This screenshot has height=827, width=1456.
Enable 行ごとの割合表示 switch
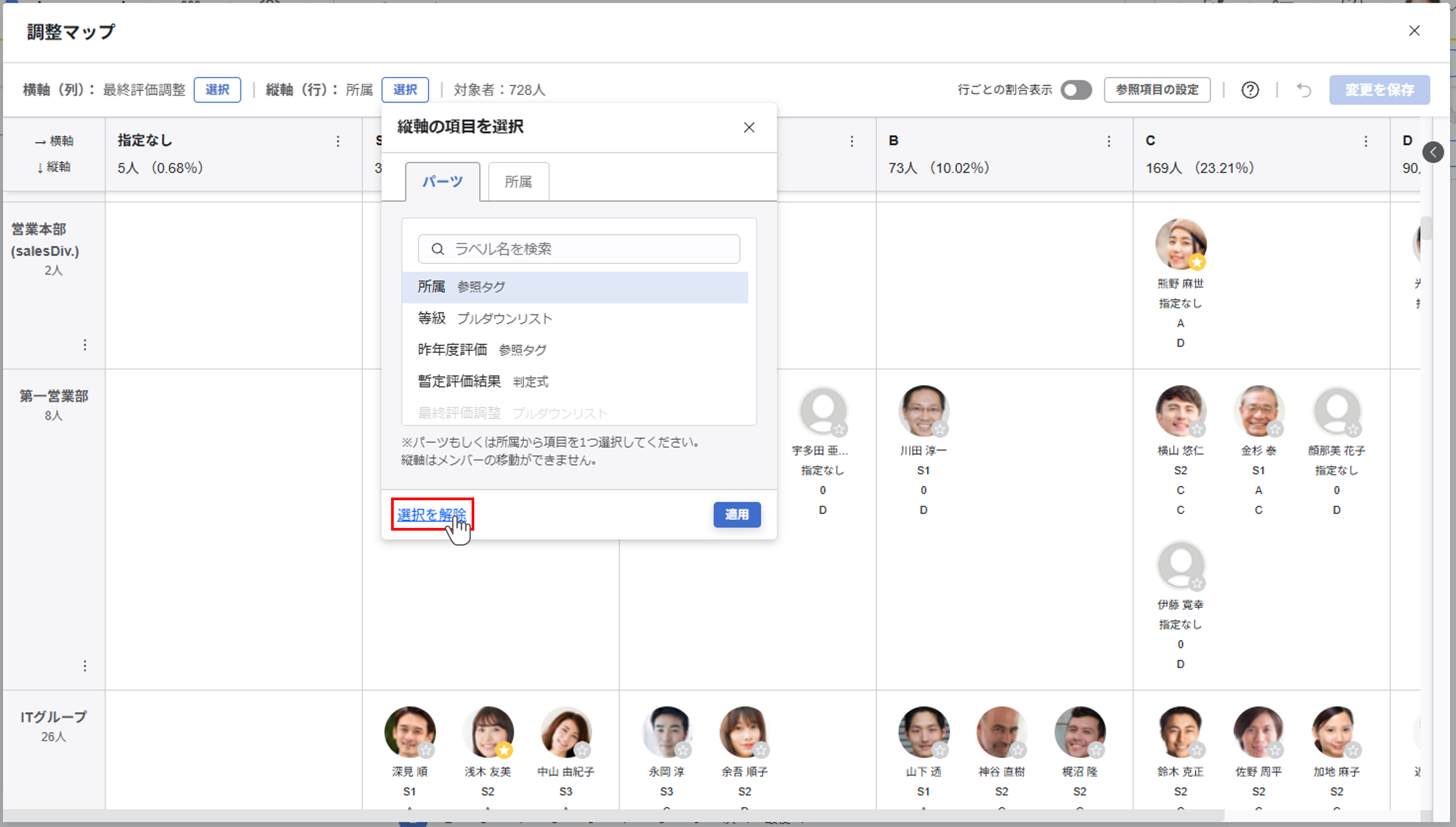pos(1076,90)
